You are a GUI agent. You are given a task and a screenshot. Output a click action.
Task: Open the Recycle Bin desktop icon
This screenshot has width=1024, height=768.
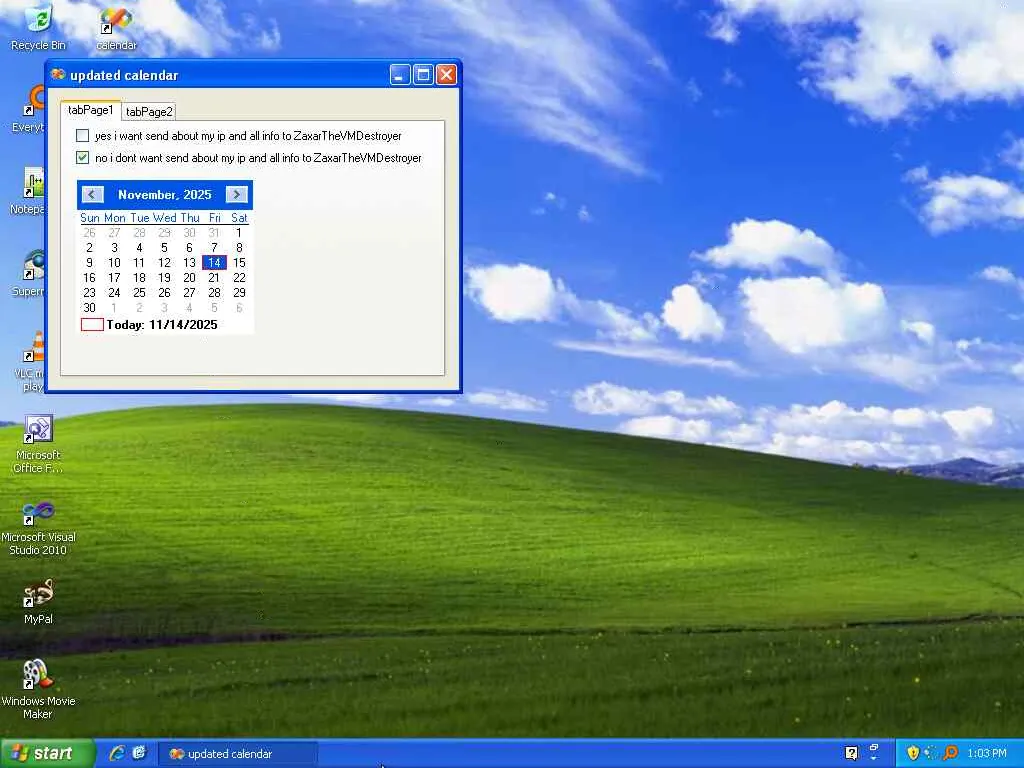(38, 26)
